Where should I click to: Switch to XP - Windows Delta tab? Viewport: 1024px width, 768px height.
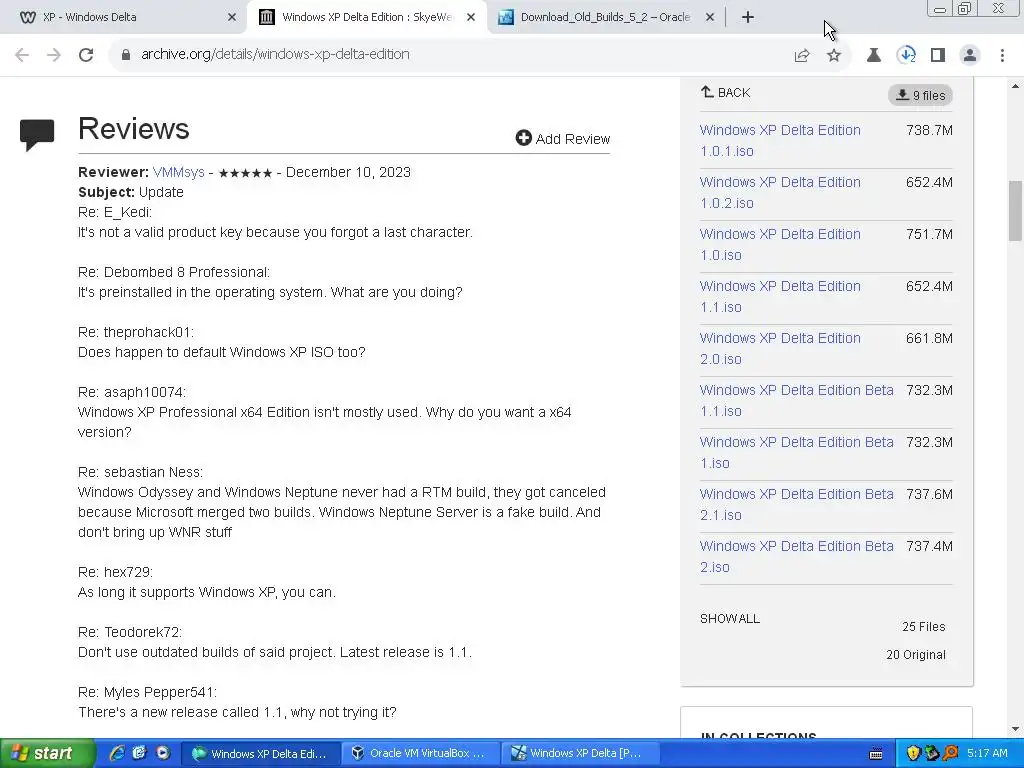coord(124,18)
